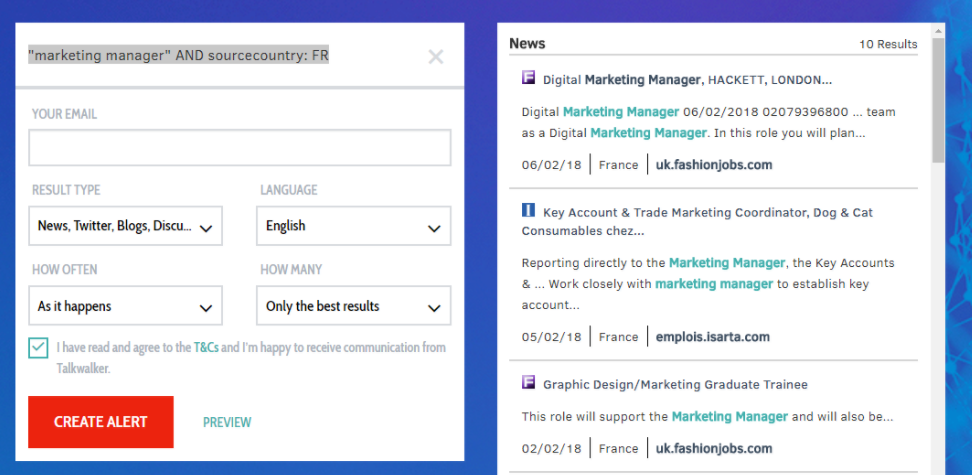This screenshot has height=475, width=972.
Task: Click the Hackett Digital Marketing Manager source icon
Action: coord(529,78)
